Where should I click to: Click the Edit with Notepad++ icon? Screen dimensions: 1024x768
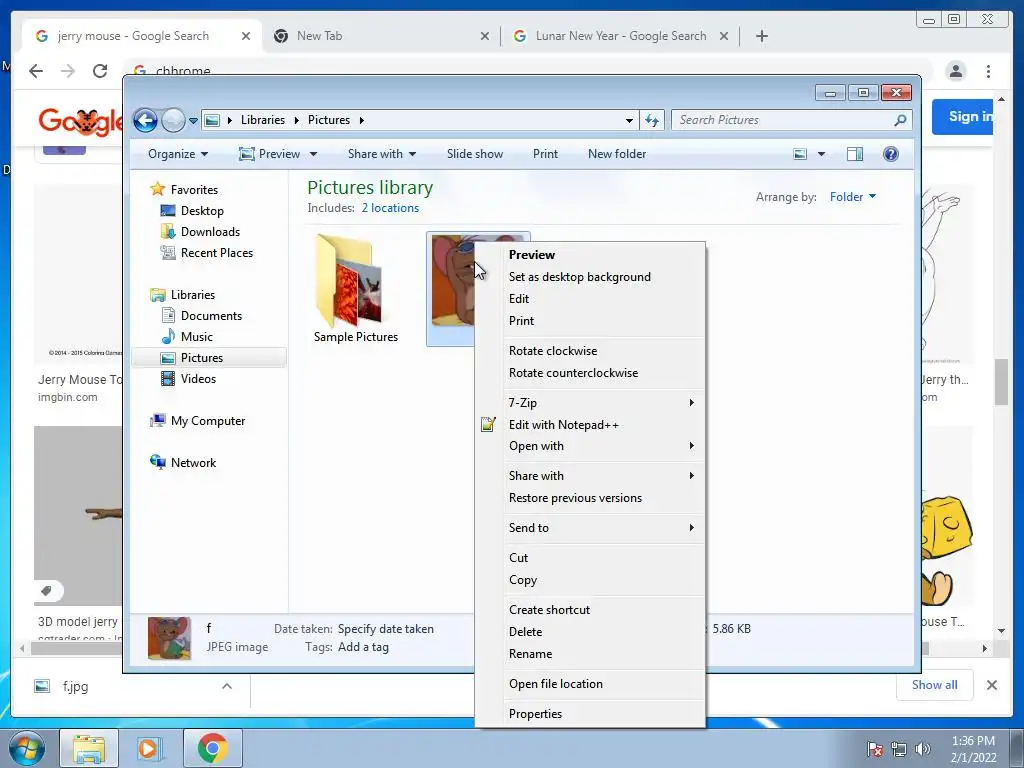pos(488,424)
